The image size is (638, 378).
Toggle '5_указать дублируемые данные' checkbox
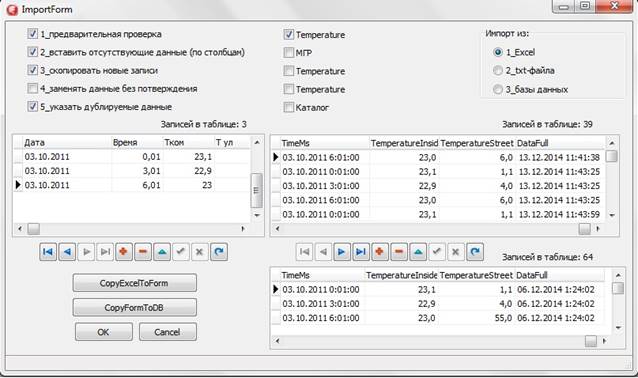[x=33, y=107]
